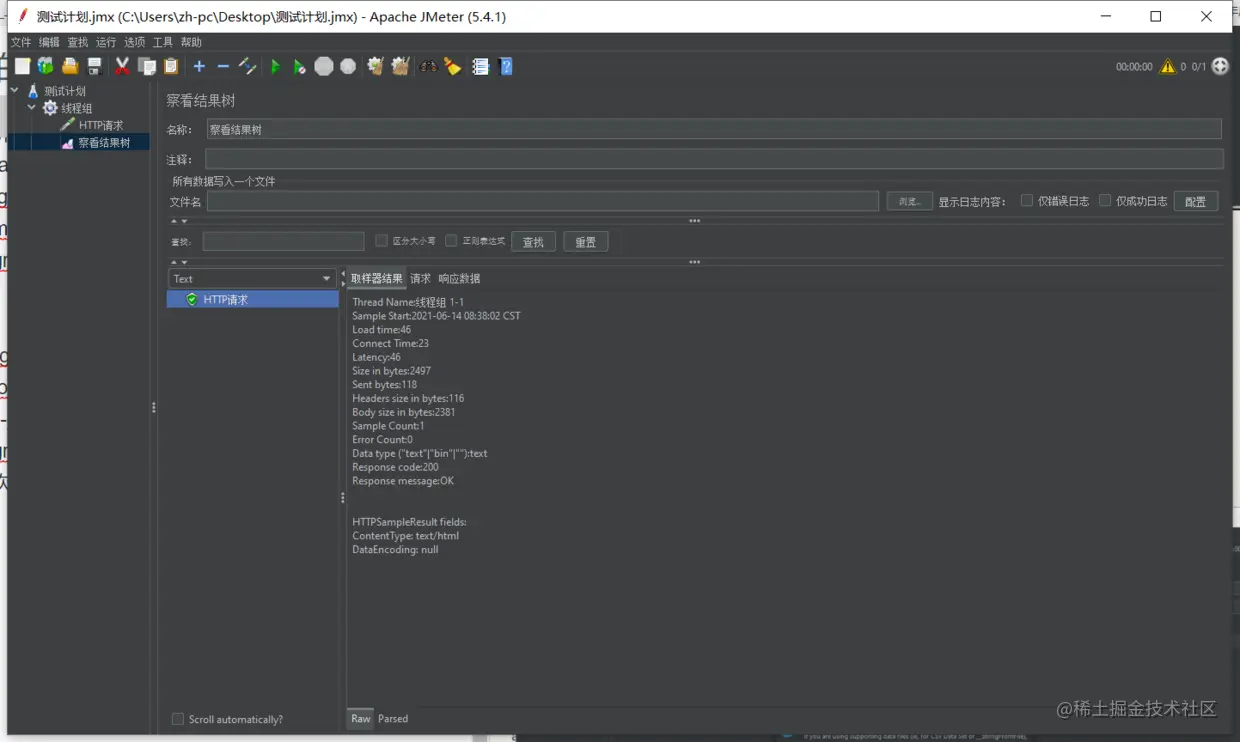1240x742 pixels.
Task: Check the Scroll automatically? checkbox
Action: 178,719
